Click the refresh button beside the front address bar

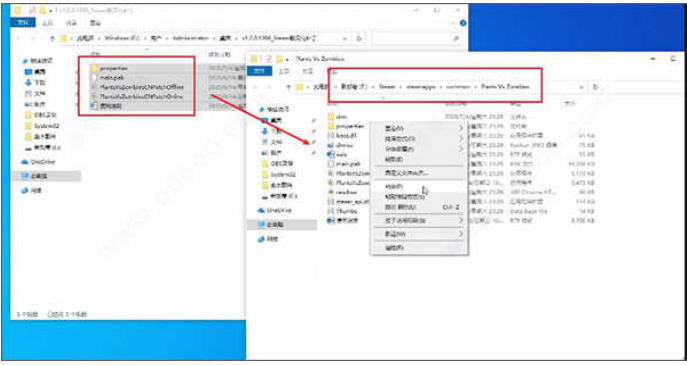(x=595, y=87)
